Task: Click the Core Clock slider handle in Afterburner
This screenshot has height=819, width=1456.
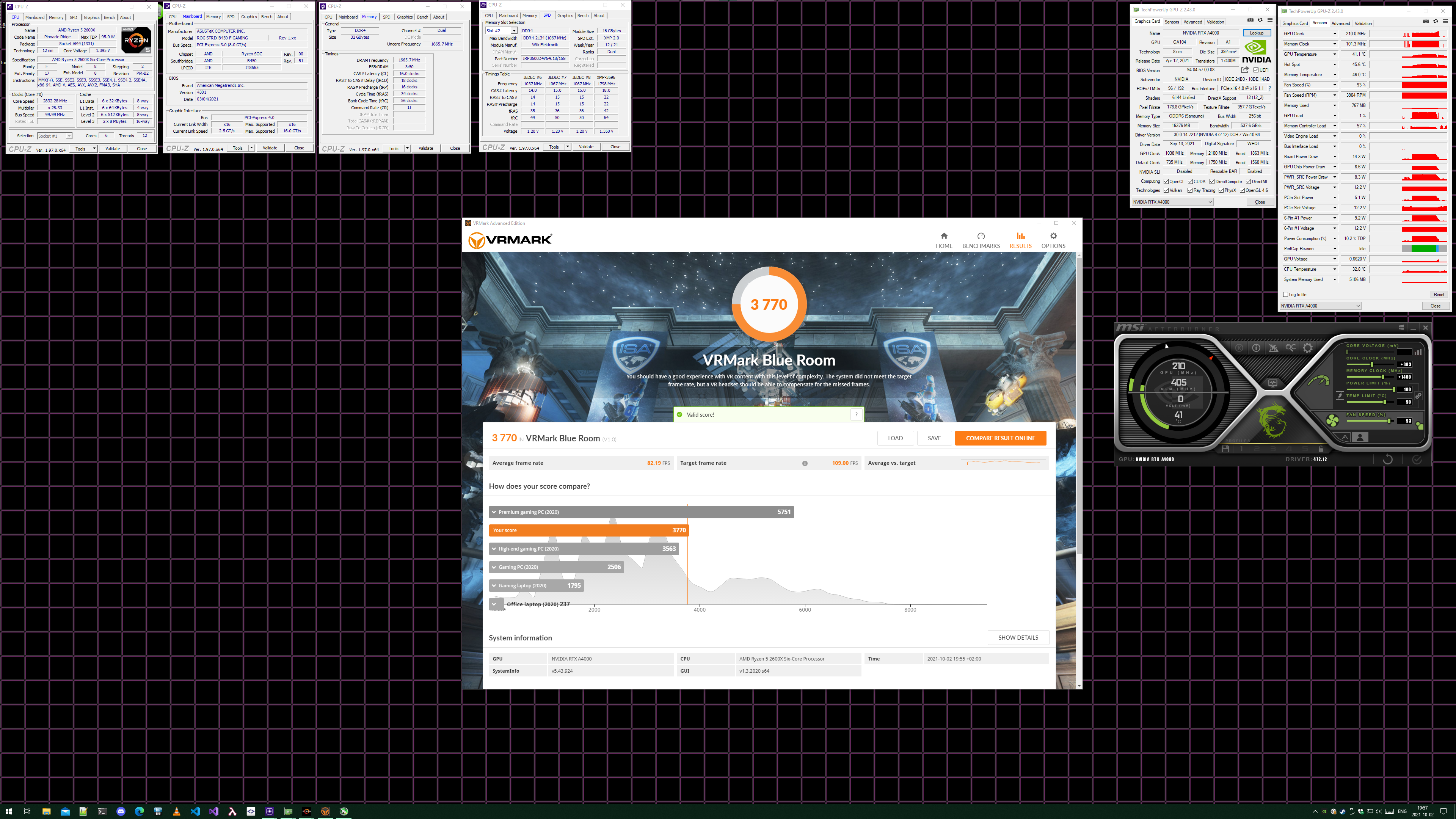Action: [1371, 364]
